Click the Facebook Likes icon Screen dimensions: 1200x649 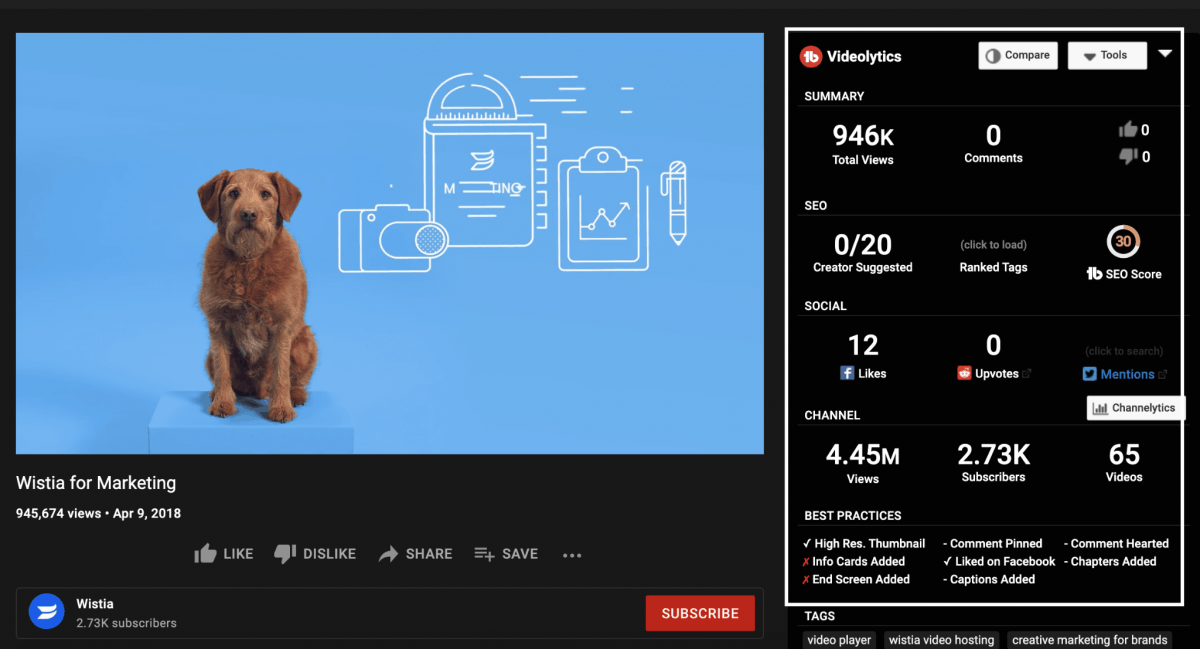pos(846,373)
